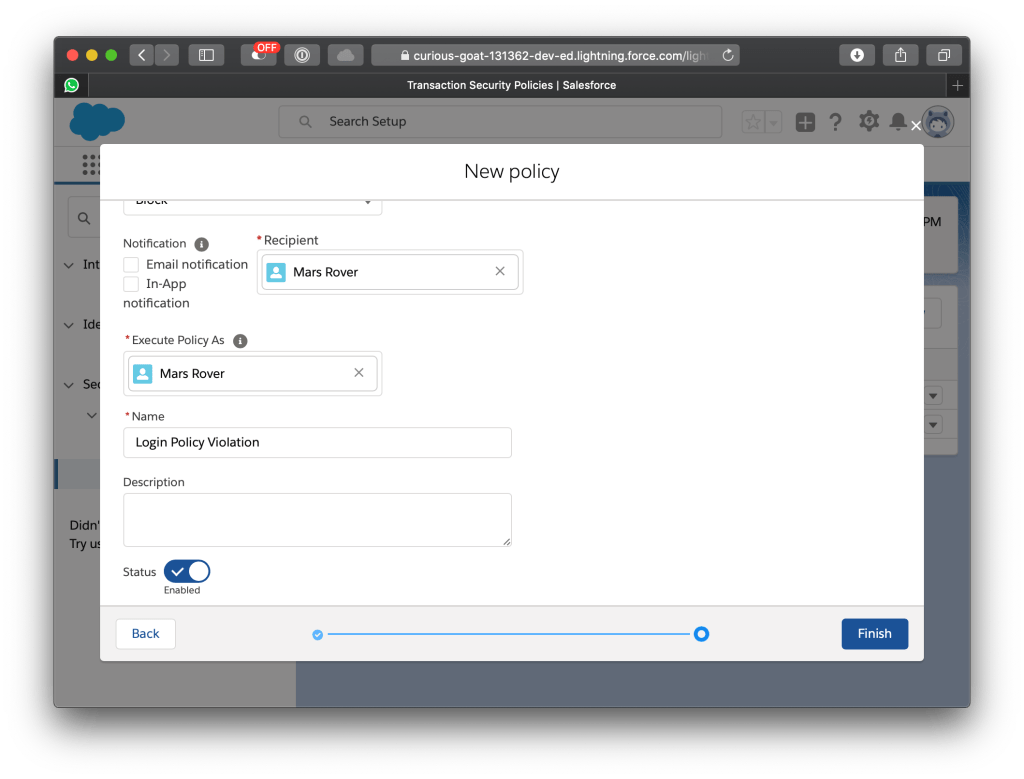This screenshot has height=779, width=1024.
Task: Open the user avatar profile menu
Action: tap(937, 122)
